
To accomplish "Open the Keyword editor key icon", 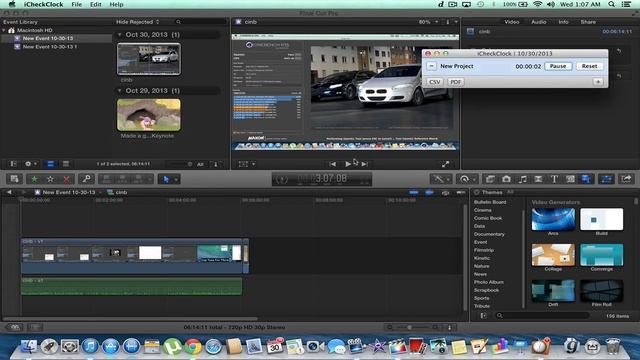I will click(86, 179).
